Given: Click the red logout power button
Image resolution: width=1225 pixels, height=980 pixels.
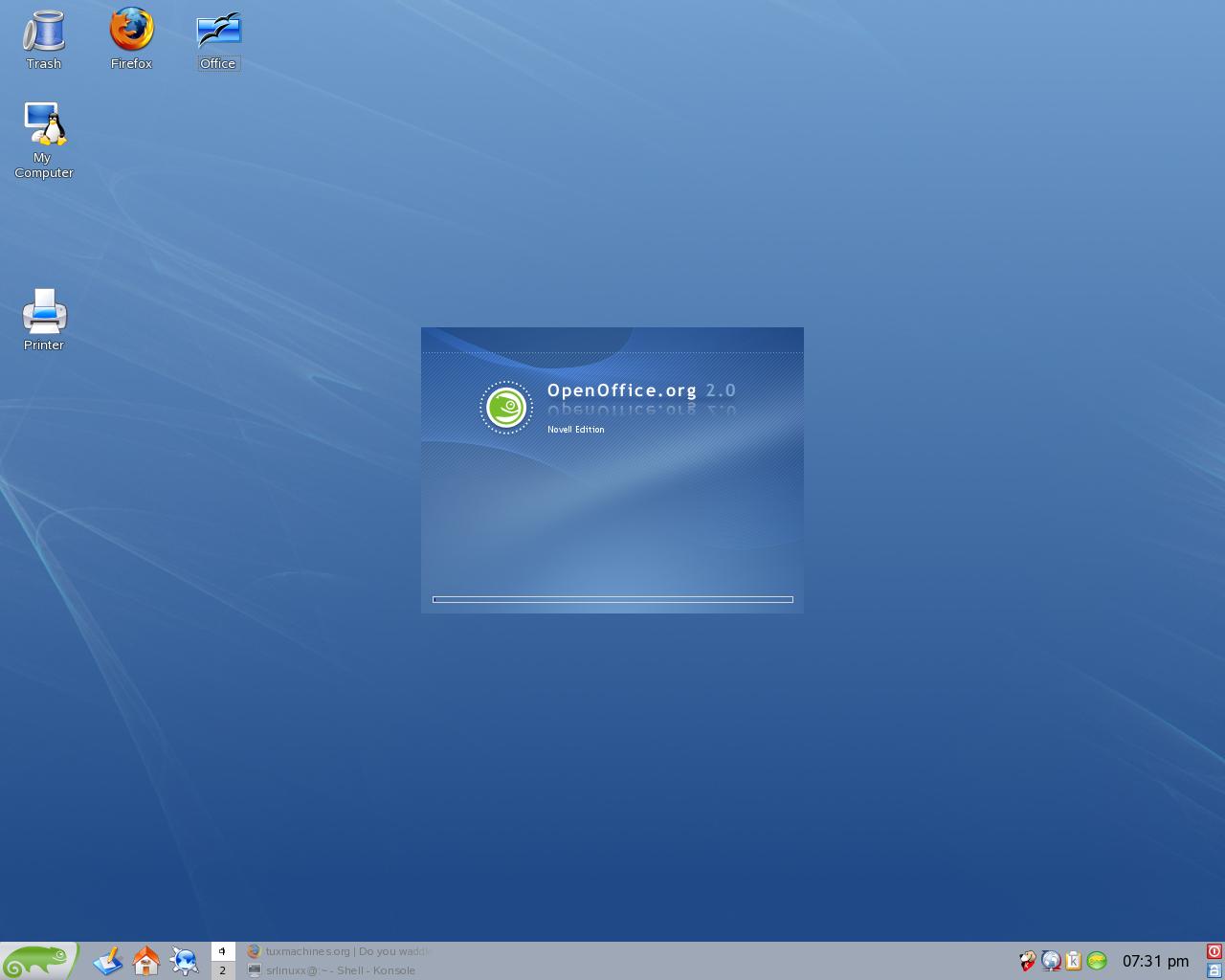Looking at the screenshot, I should tap(1214, 951).
